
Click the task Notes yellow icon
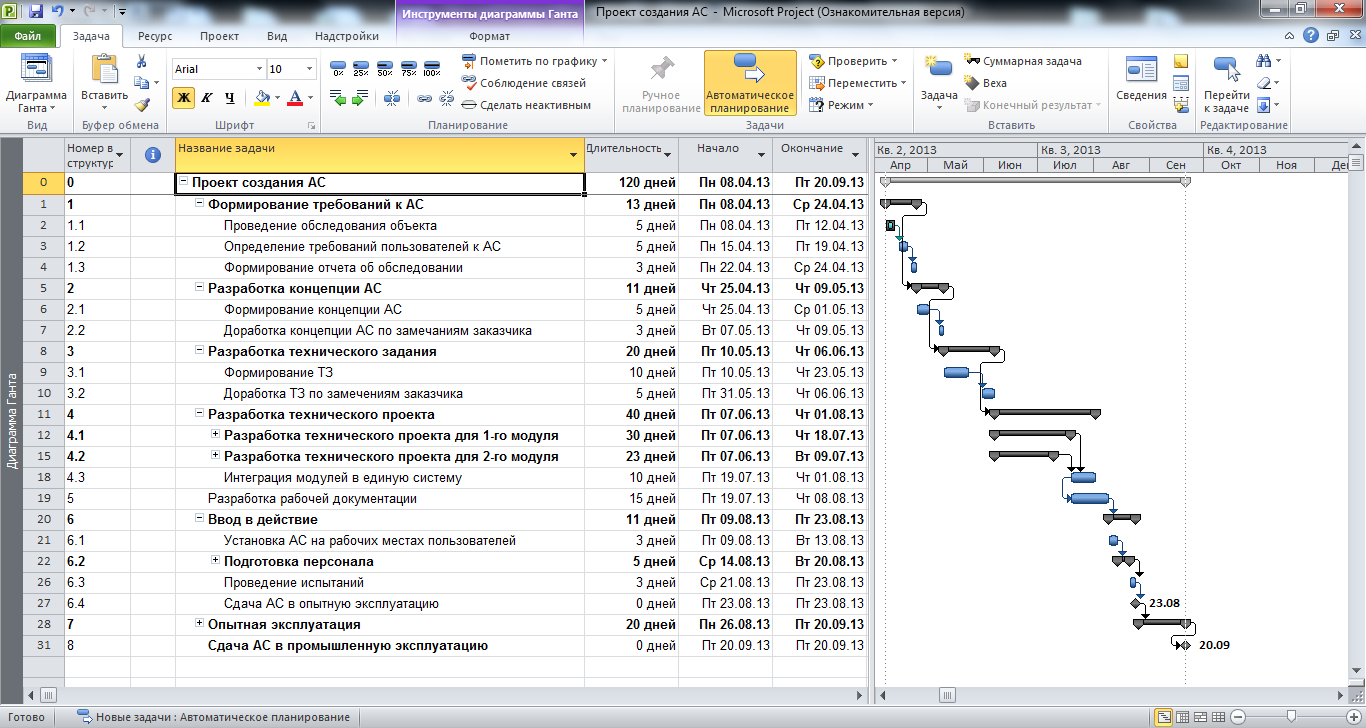(1181, 62)
